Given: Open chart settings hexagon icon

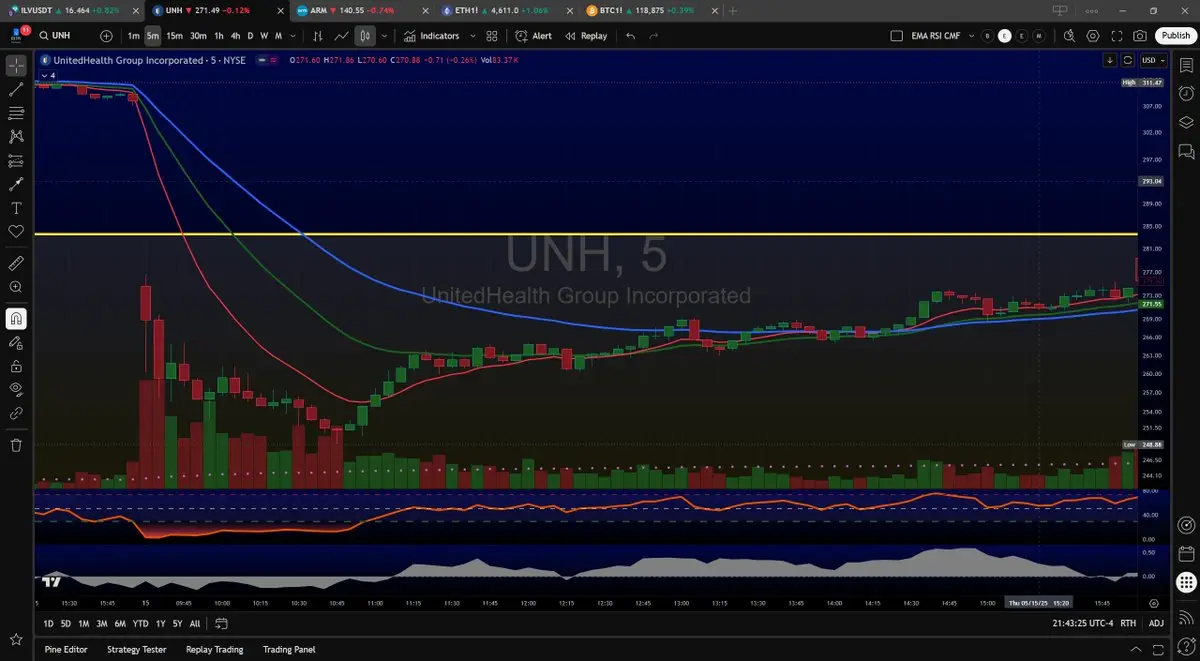Looking at the screenshot, I should (x=1093, y=35).
